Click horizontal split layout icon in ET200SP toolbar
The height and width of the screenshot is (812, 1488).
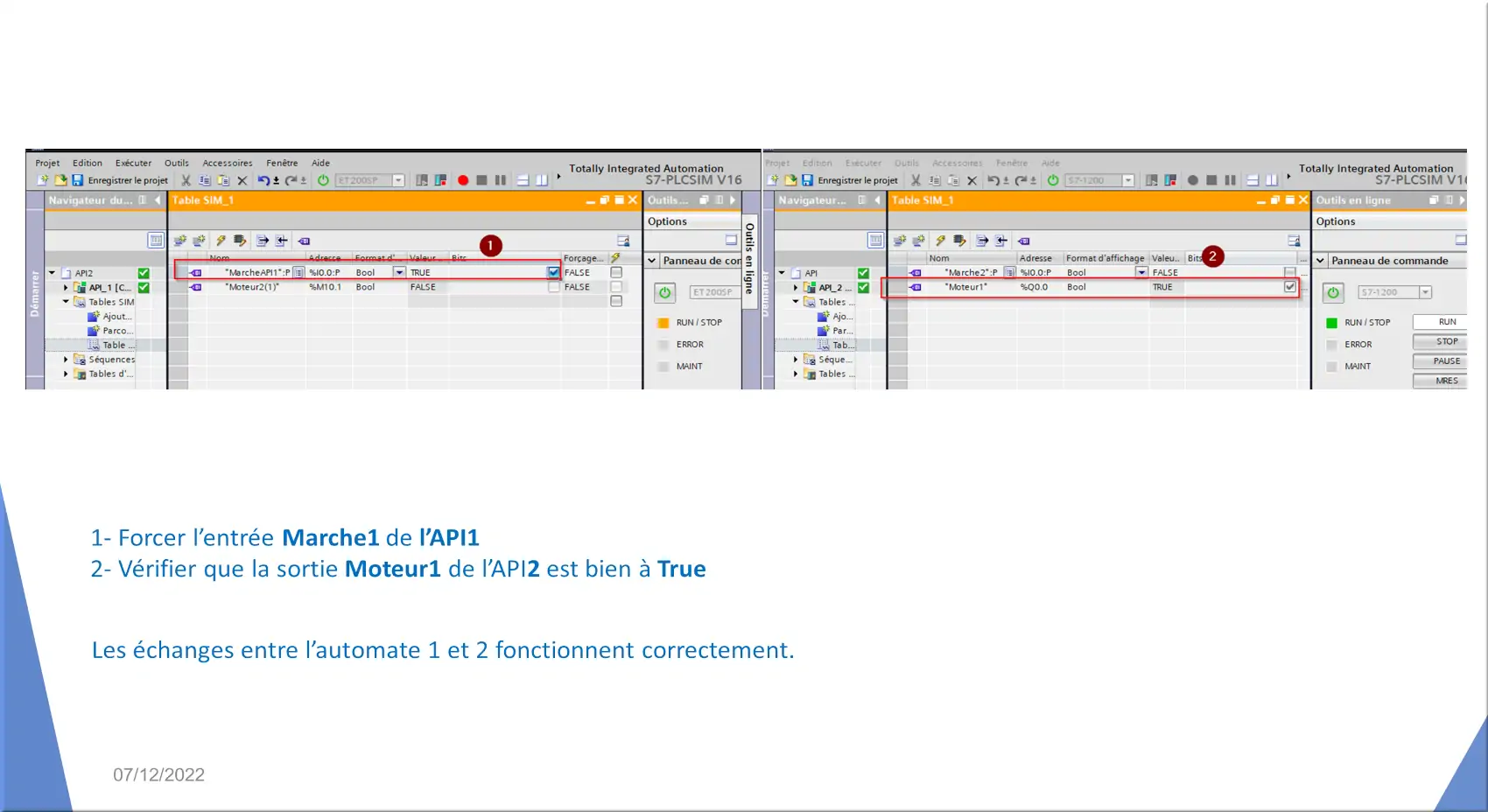point(523,180)
